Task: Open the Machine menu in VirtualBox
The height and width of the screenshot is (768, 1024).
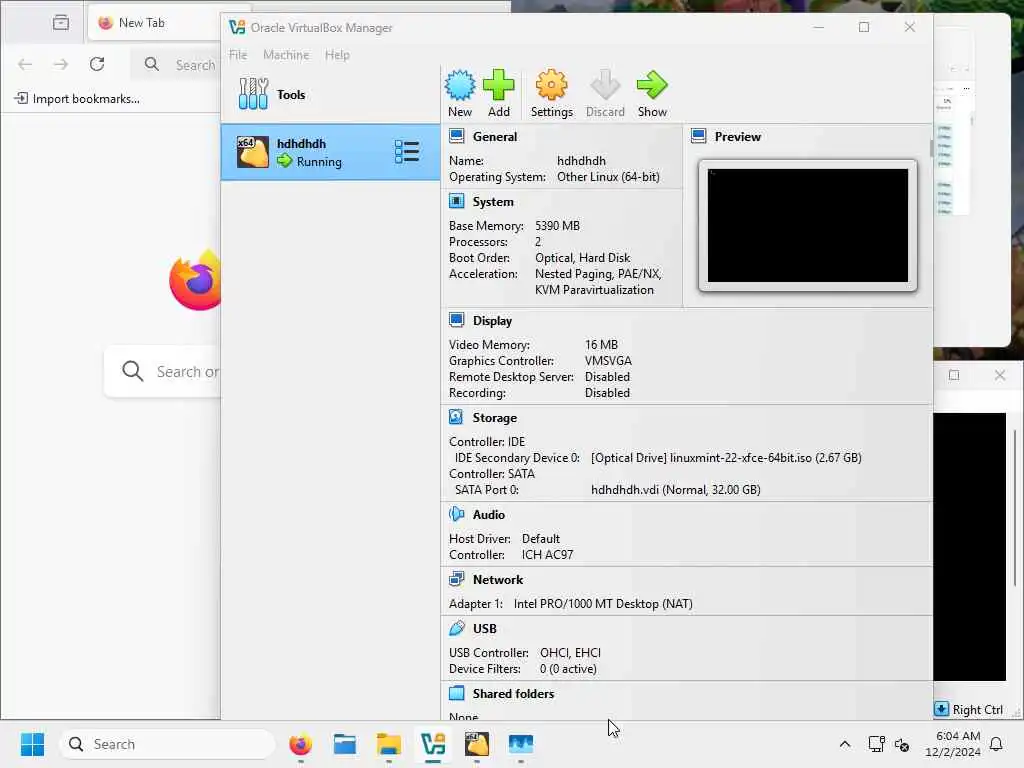Action: point(286,55)
